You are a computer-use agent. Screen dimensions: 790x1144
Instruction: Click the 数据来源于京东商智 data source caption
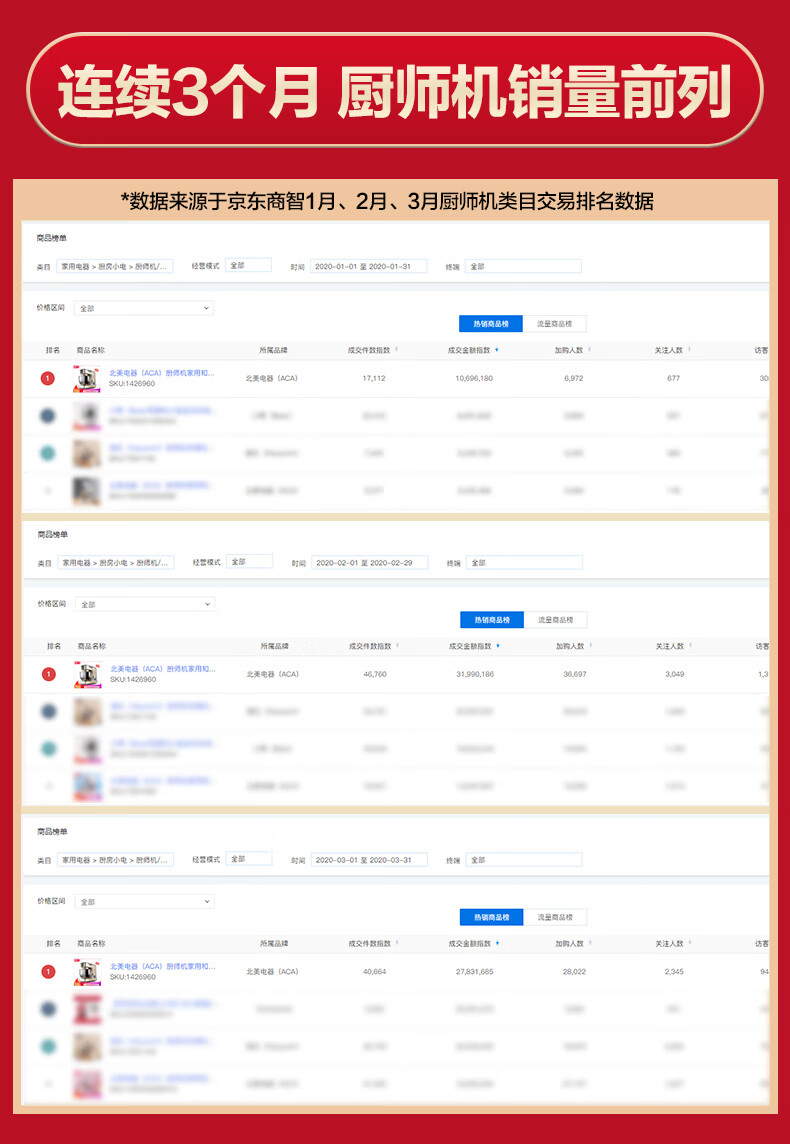pyautogui.click(x=387, y=201)
